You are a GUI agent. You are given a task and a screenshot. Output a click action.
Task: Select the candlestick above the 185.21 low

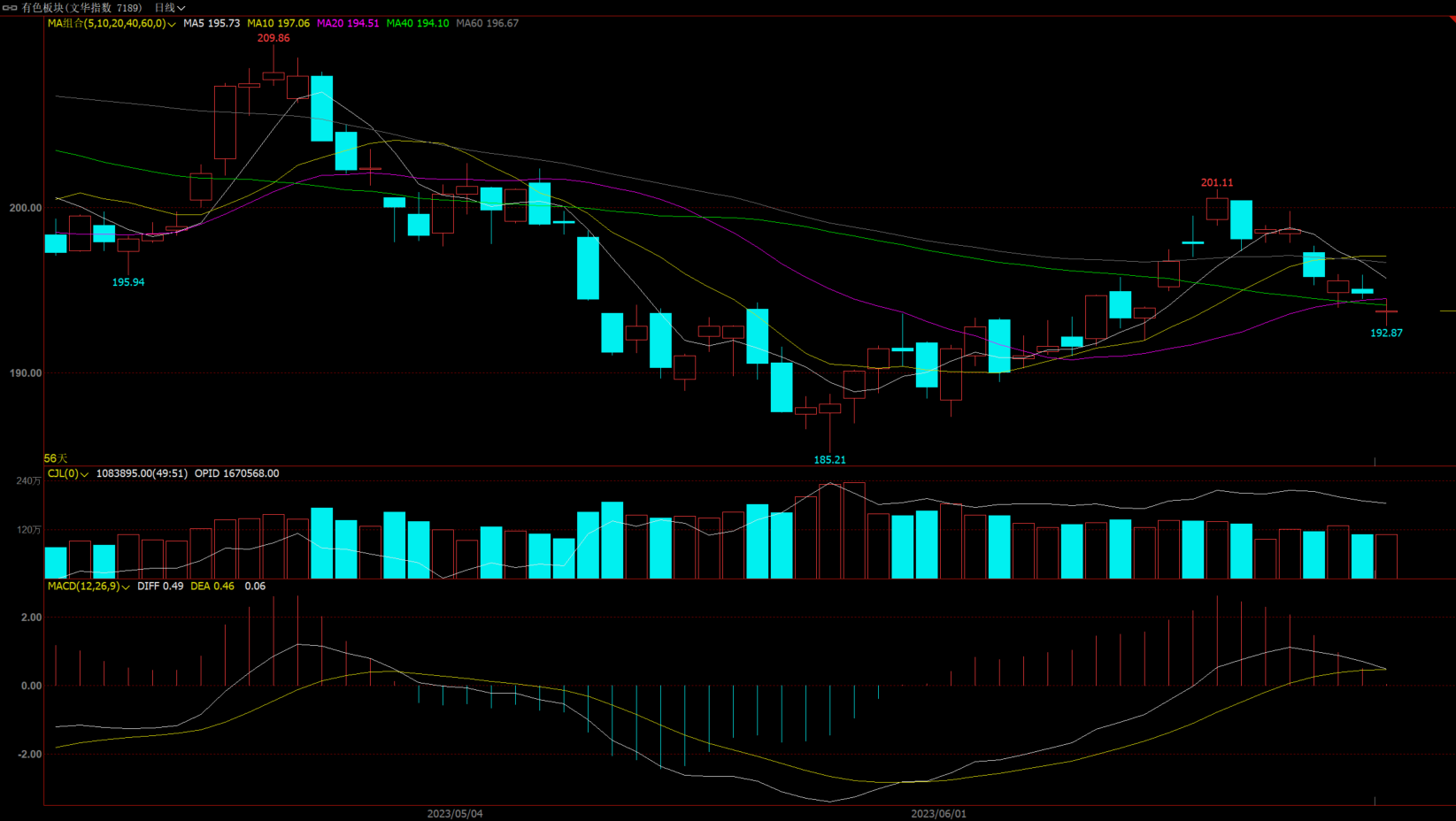click(x=829, y=409)
